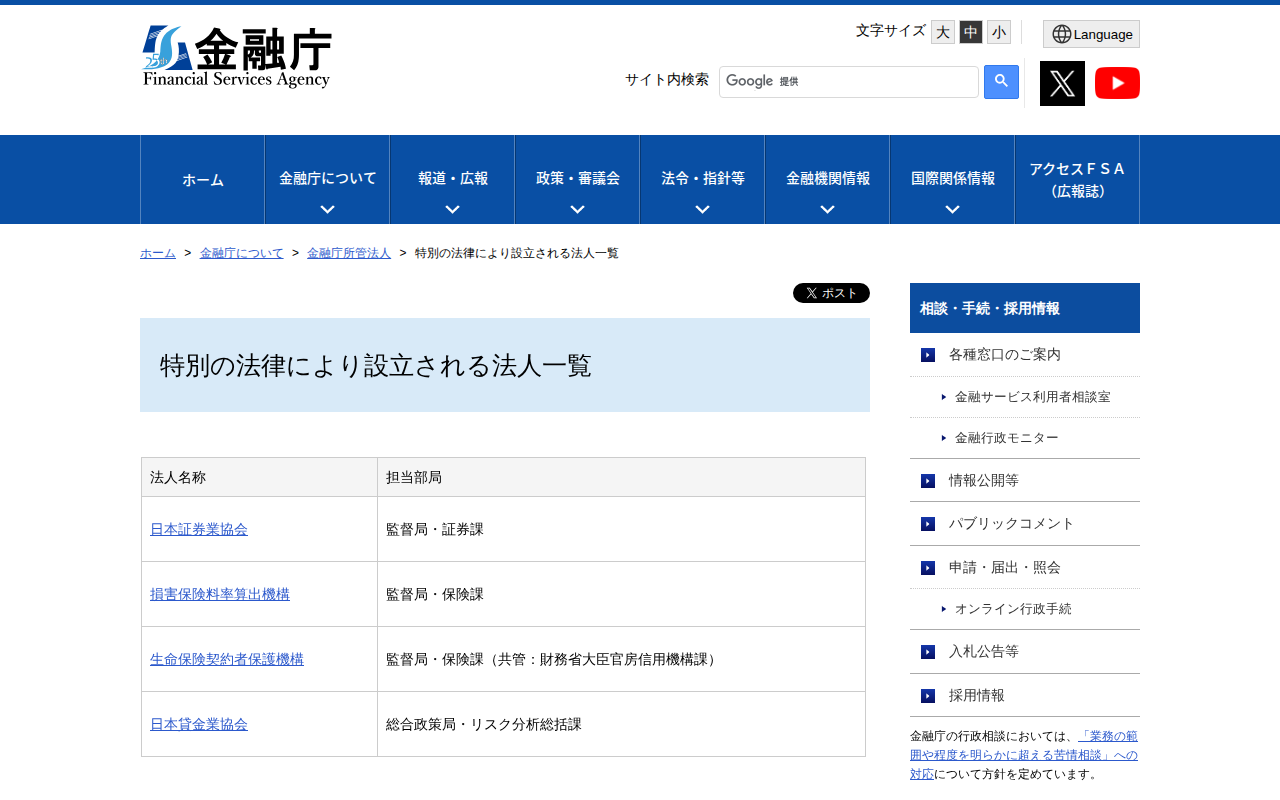The height and width of the screenshot is (800, 1280).
Task: Open the 日本証券業協会 link
Action: tap(199, 529)
